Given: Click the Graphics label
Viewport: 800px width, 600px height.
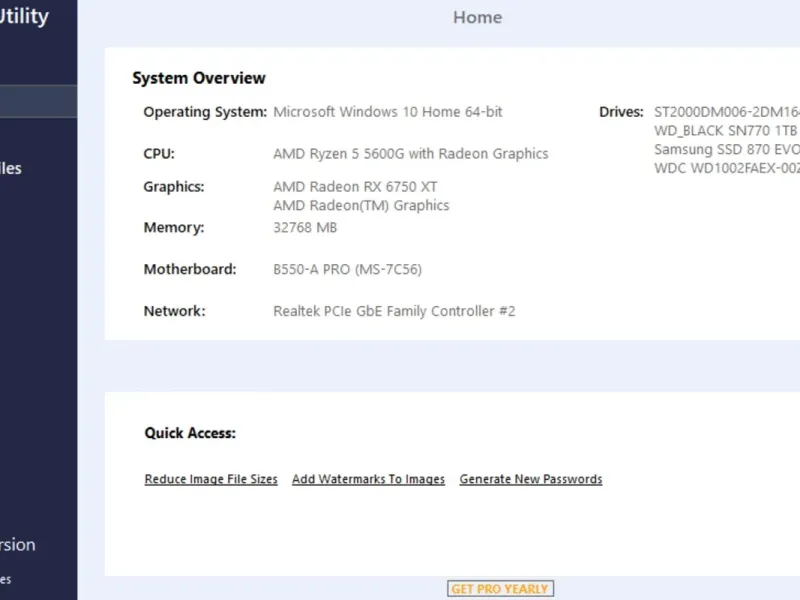Looking at the screenshot, I should point(173,187).
